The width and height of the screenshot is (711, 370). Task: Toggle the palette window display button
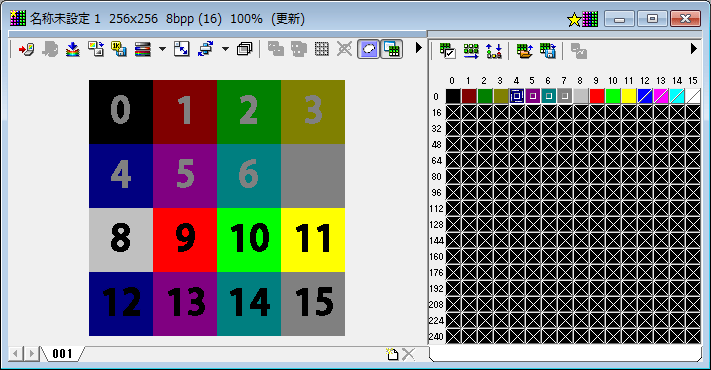pos(391,49)
